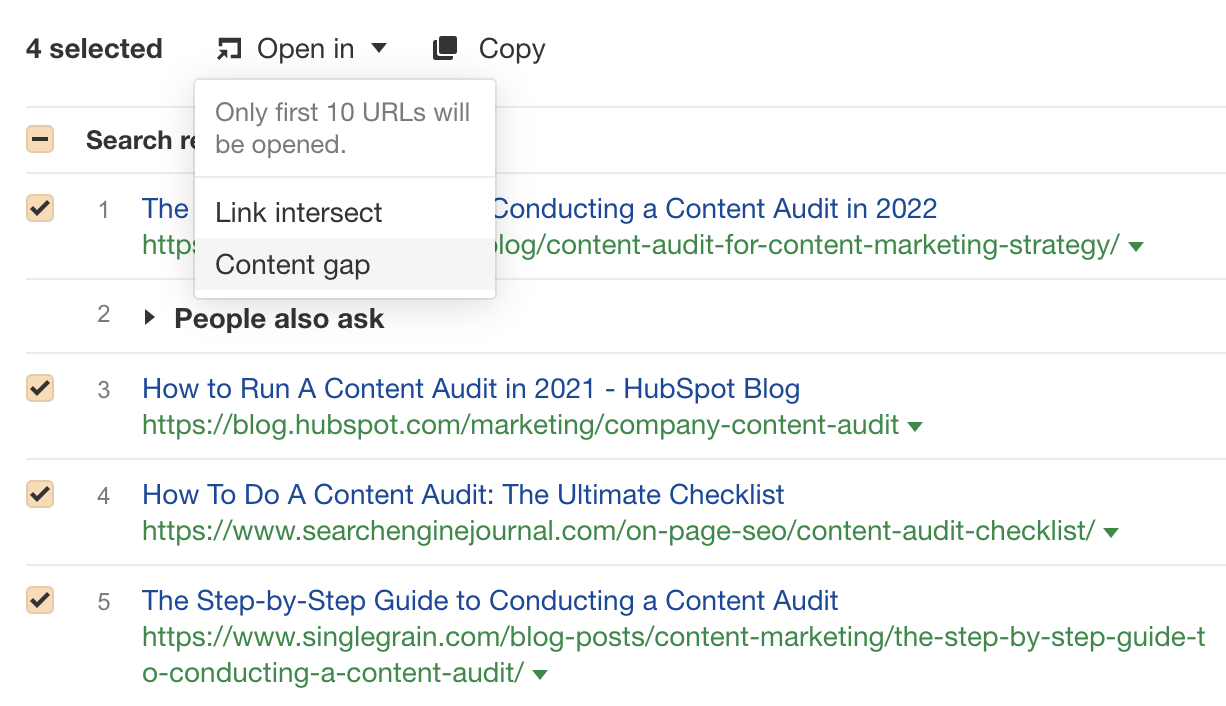The width and height of the screenshot is (1226, 706).
Task: Open 'How To Do A Content Audit: The Ultimate Checklist'
Action: tap(462, 494)
